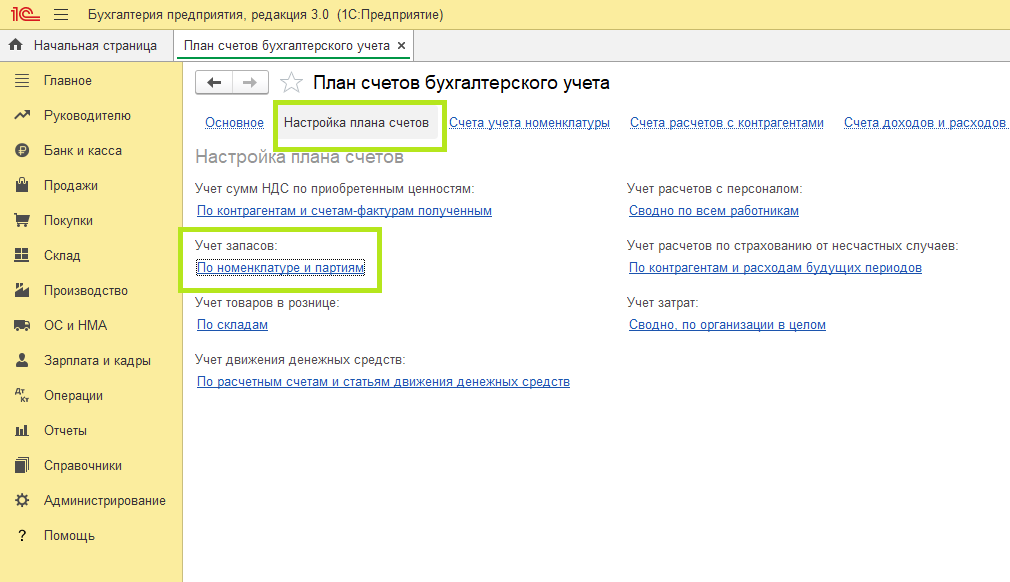
Task: Click the Склад grid icon
Action: coord(22,255)
